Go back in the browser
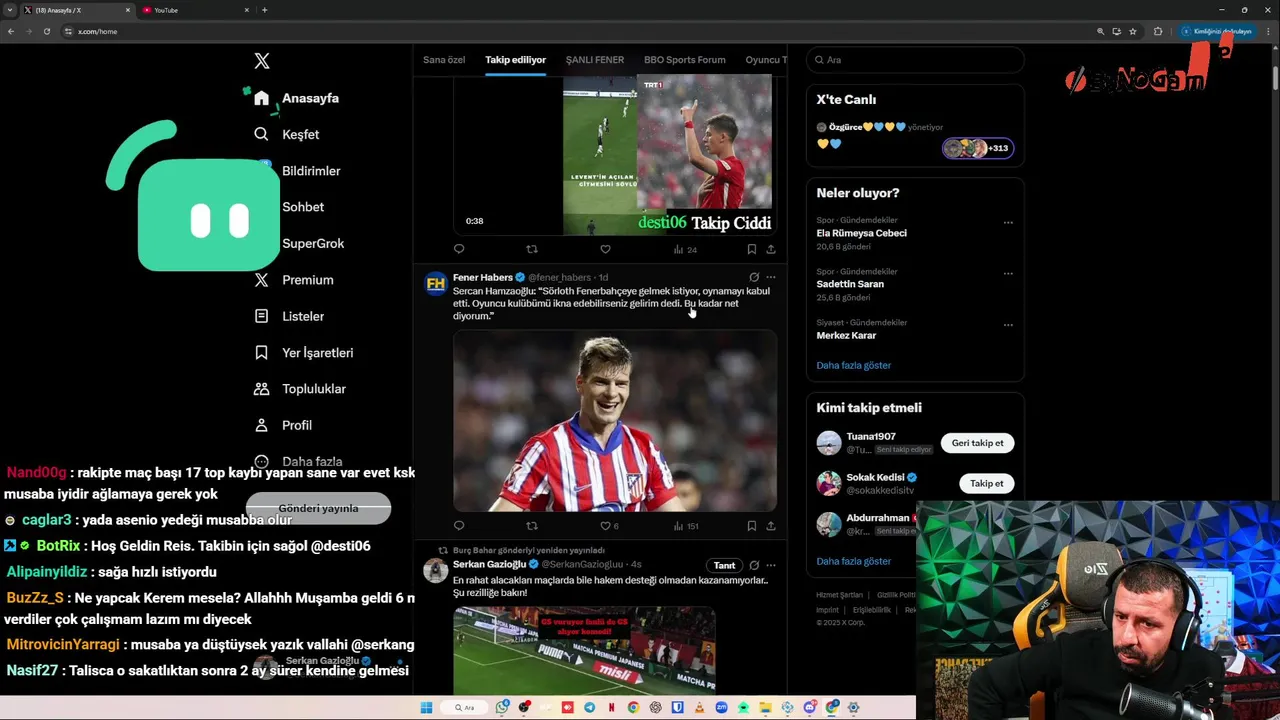Viewport: 1280px width, 720px height. coord(11,31)
